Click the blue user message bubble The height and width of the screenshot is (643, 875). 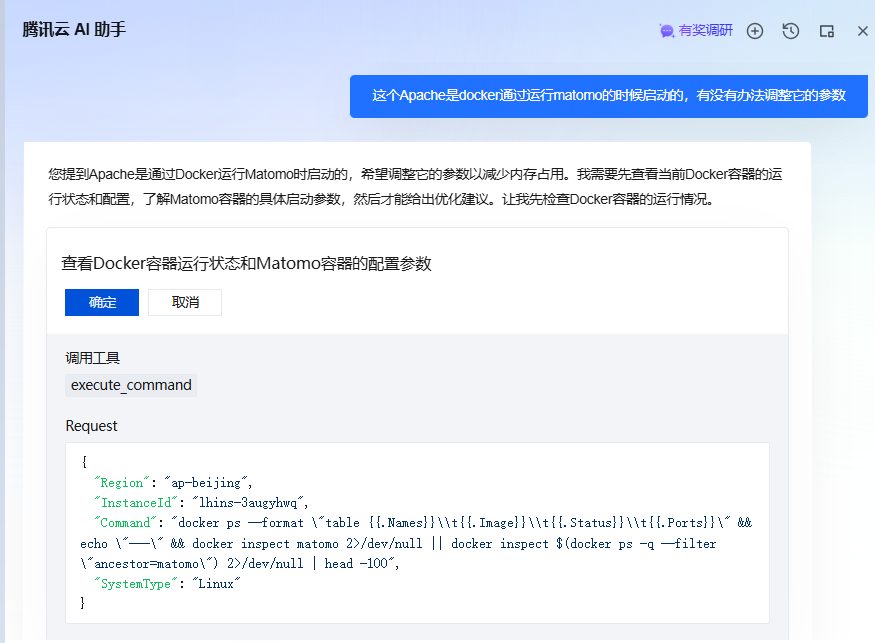(x=608, y=96)
